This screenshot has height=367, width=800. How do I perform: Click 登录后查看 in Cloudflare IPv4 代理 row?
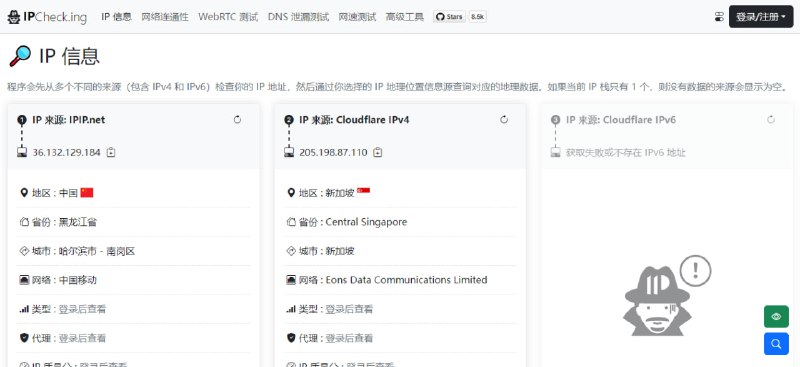click(349, 338)
